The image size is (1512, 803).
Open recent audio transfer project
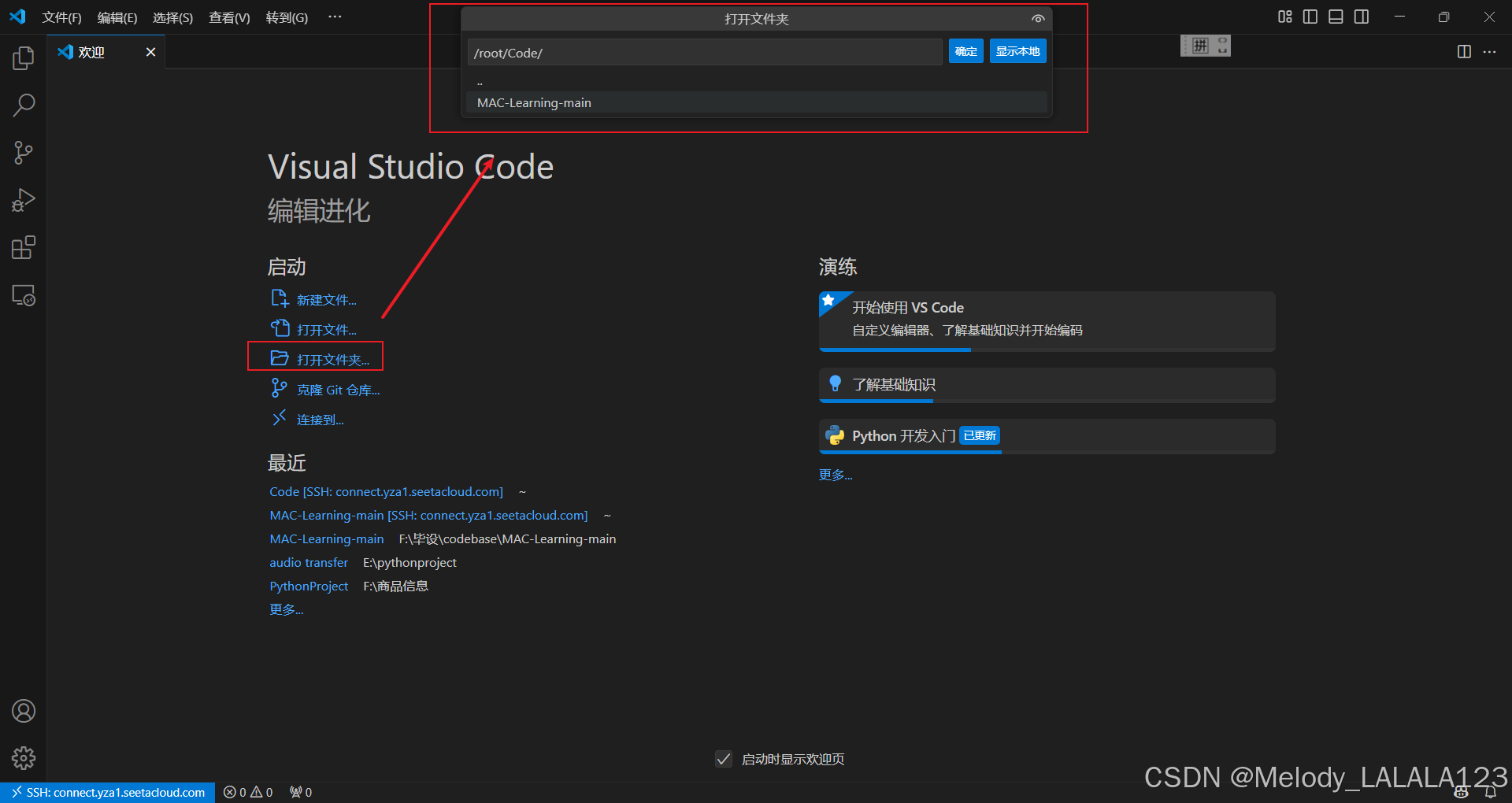pyautogui.click(x=309, y=562)
